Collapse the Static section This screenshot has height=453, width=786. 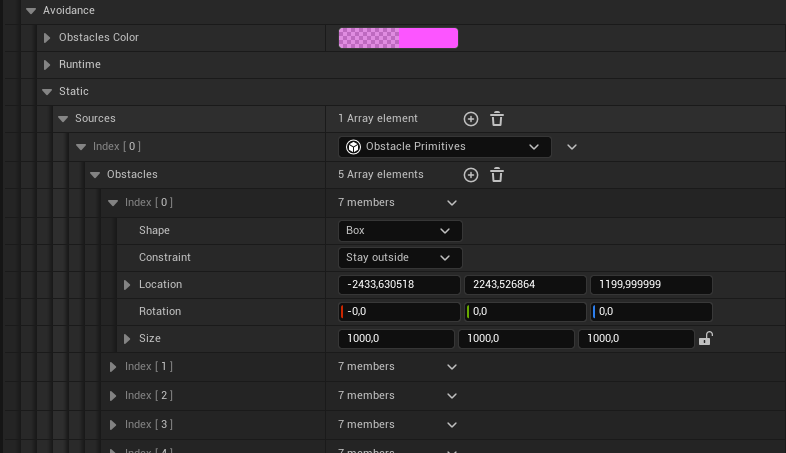point(47,92)
